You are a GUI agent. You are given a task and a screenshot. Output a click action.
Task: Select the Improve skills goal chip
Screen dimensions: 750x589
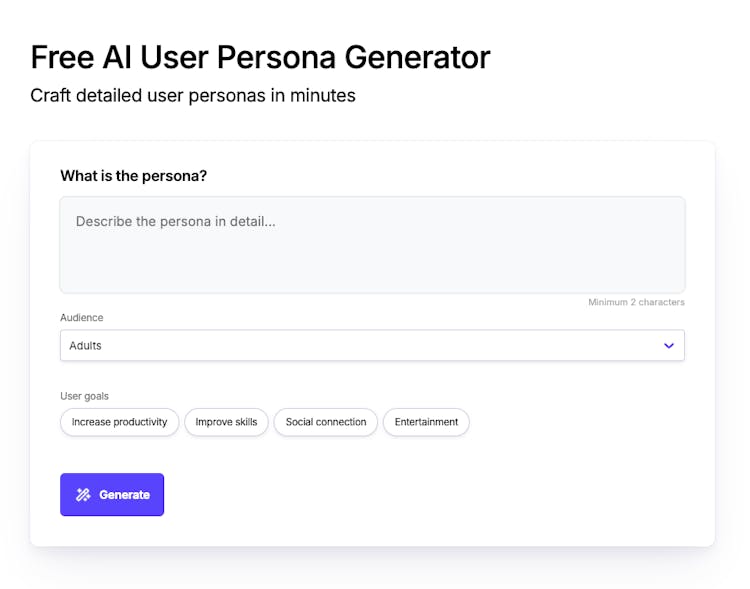226,422
